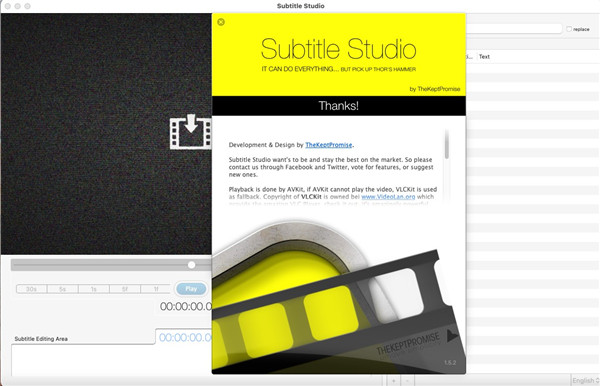Click the Subtitle Editing Area label
This screenshot has width=600, height=386.
pyautogui.click(x=41, y=339)
